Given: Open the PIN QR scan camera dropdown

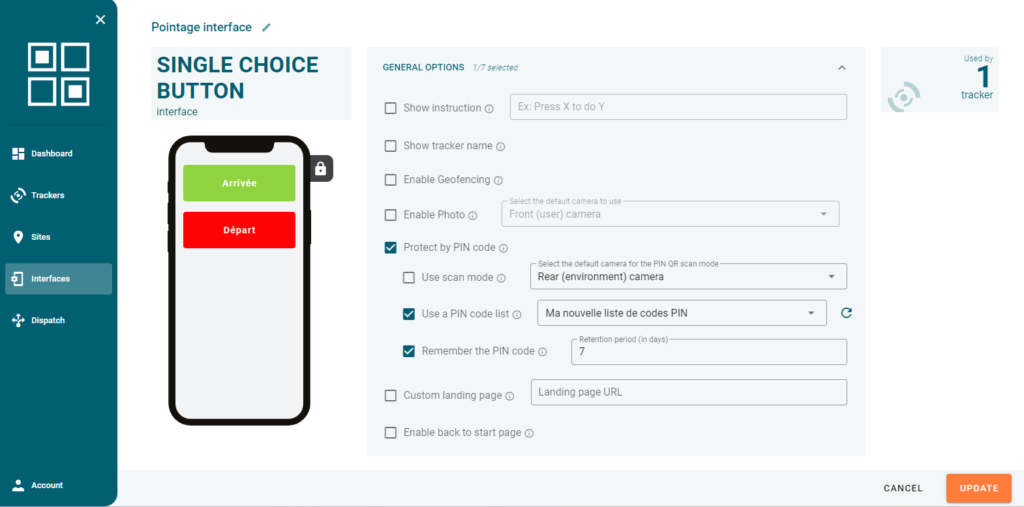Looking at the screenshot, I should [x=688, y=276].
